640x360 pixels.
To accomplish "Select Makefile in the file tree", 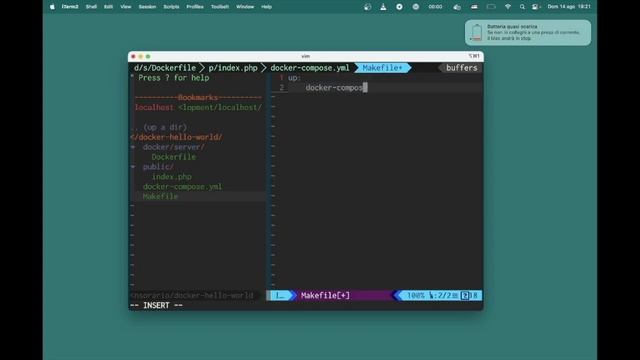I will click(x=160, y=196).
